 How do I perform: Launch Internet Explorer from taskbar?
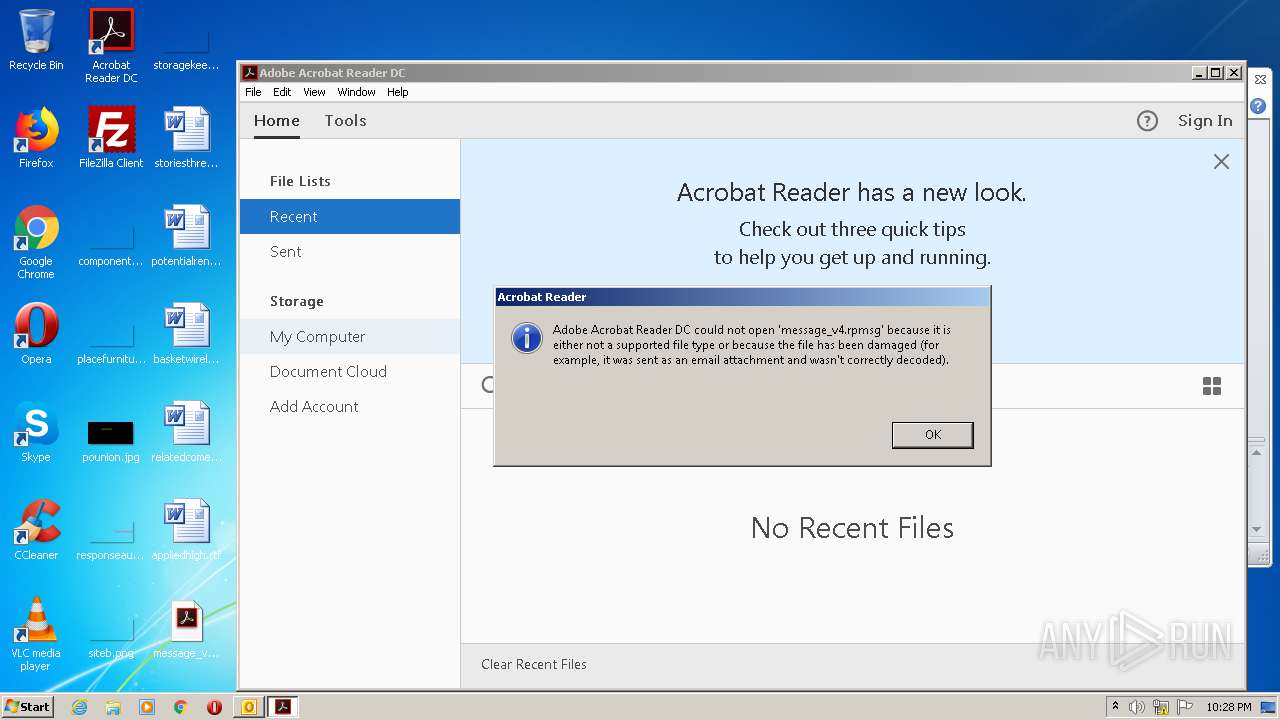79,707
